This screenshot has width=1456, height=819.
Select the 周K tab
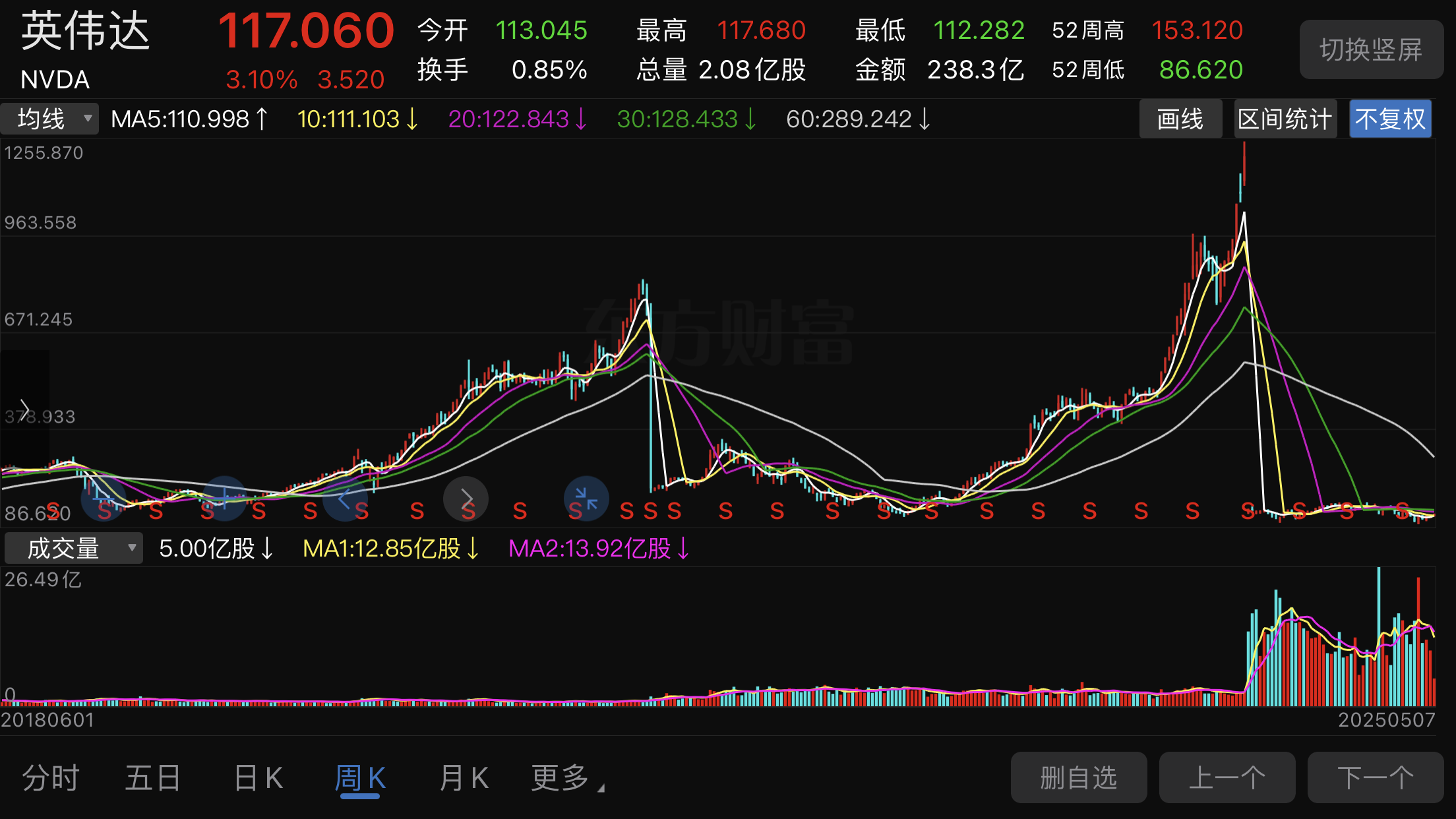click(x=360, y=778)
